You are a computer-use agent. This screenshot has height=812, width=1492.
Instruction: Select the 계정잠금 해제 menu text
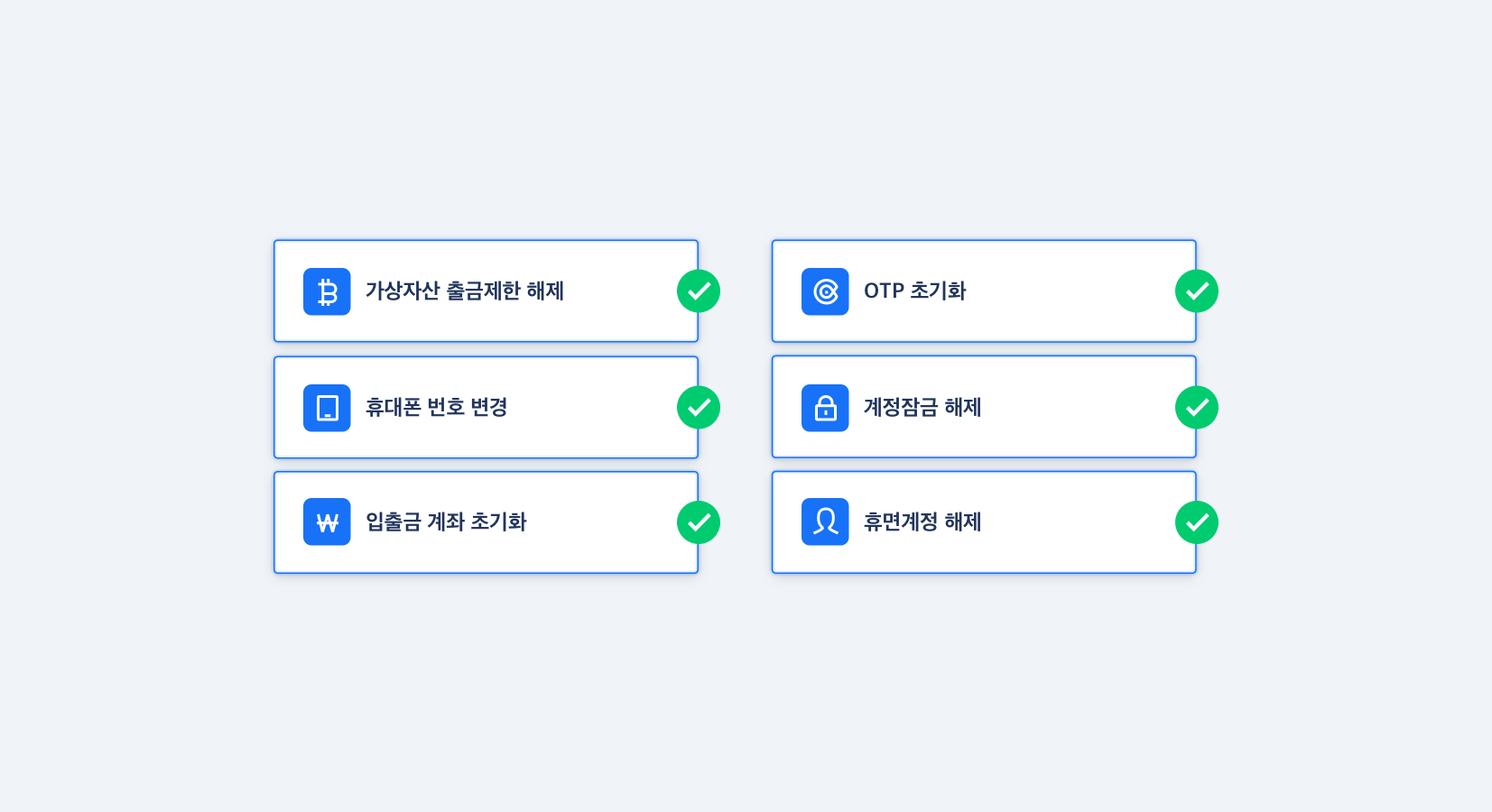[x=921, y=407]
